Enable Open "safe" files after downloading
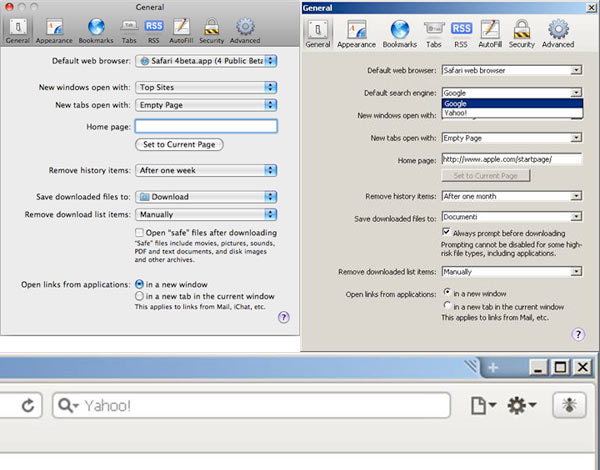Viewport: 600px width, 470px height. pos(139,232)
